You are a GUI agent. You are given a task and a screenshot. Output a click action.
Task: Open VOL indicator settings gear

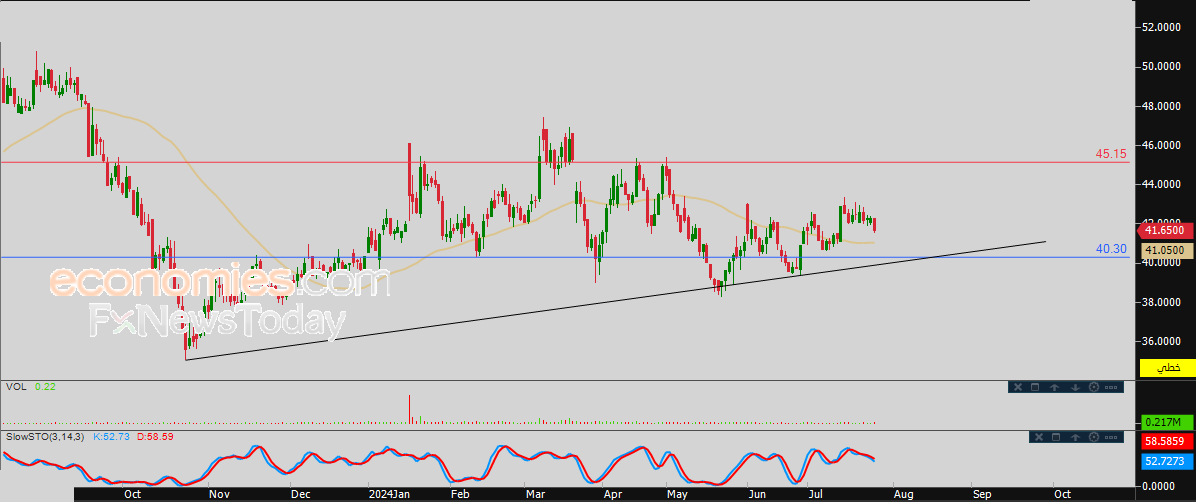tap(1094, 387)
